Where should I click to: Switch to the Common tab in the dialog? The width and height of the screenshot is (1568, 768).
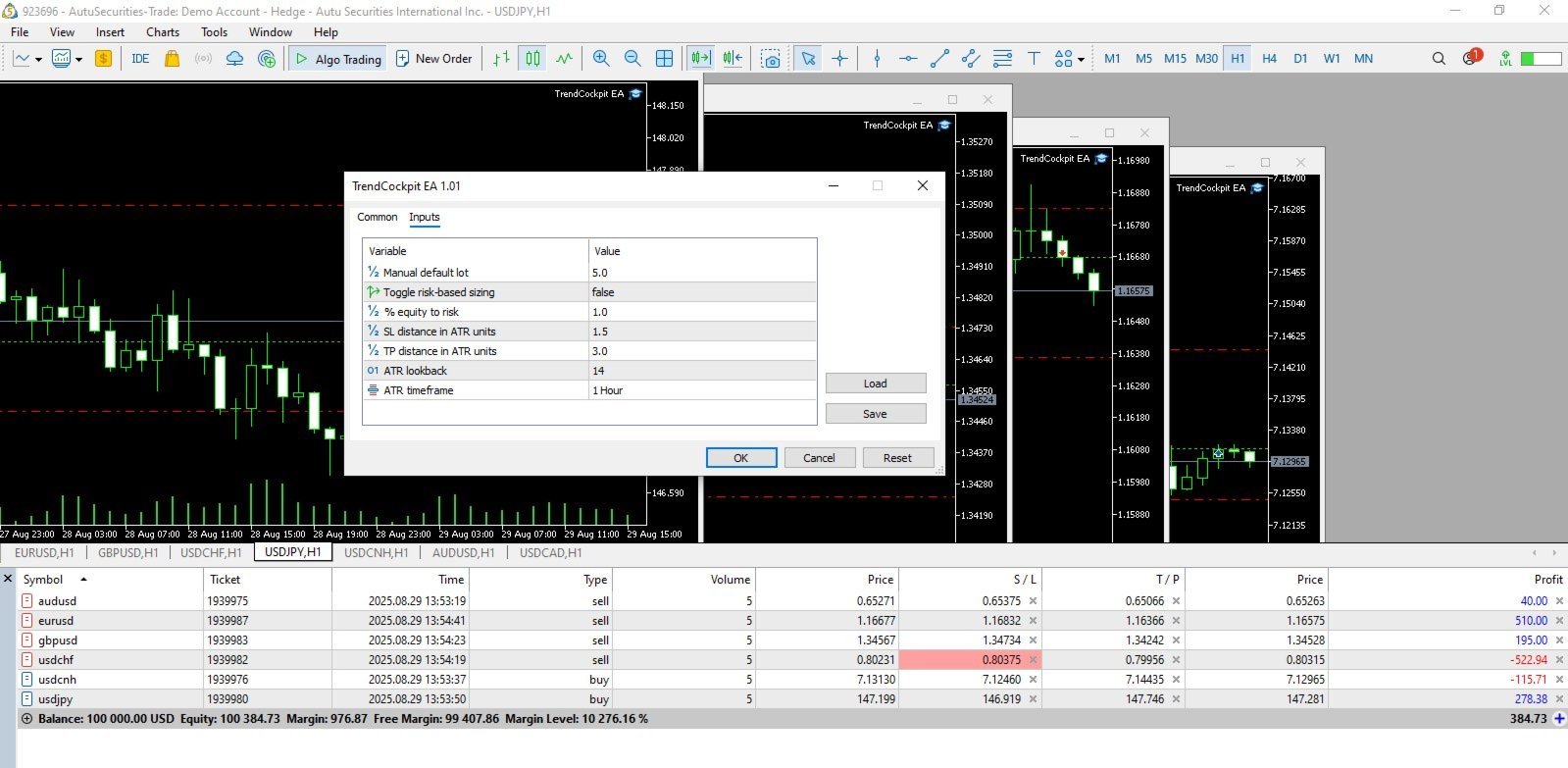[378, 218]
